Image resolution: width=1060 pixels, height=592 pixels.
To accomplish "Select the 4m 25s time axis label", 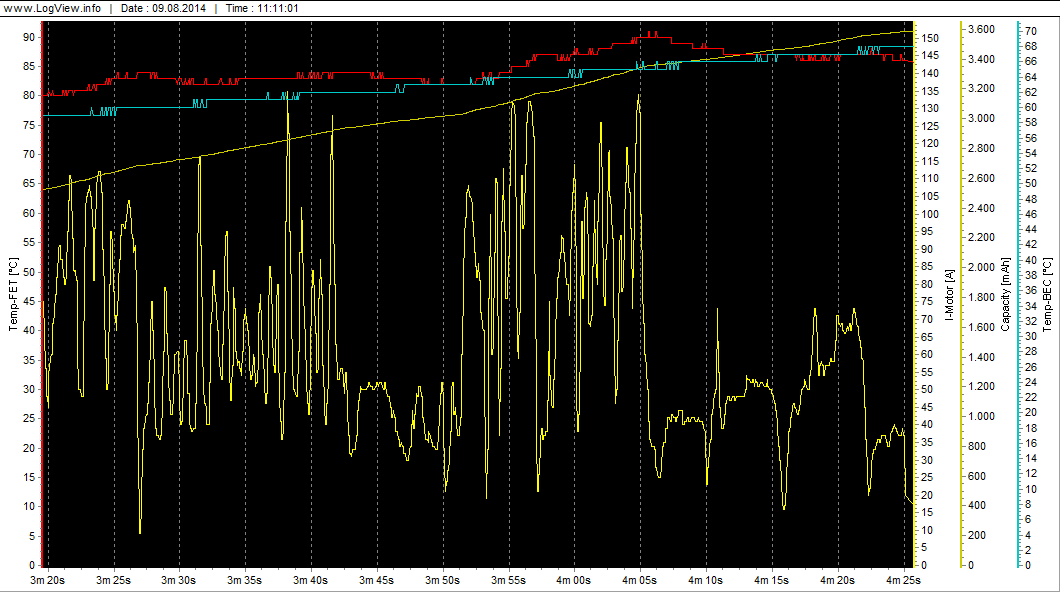I will 903,580.
